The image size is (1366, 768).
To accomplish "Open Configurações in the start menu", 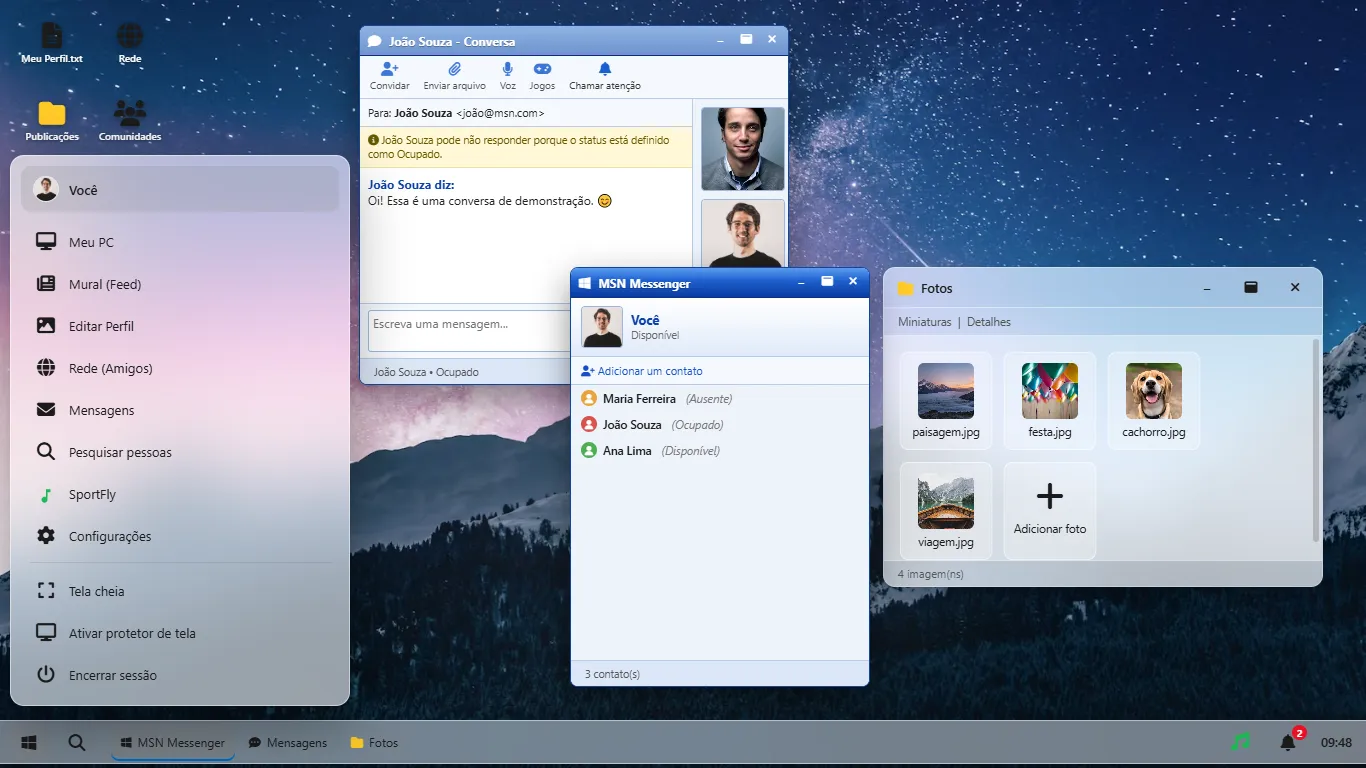I will pyautogui.click(x=180, y=536).
